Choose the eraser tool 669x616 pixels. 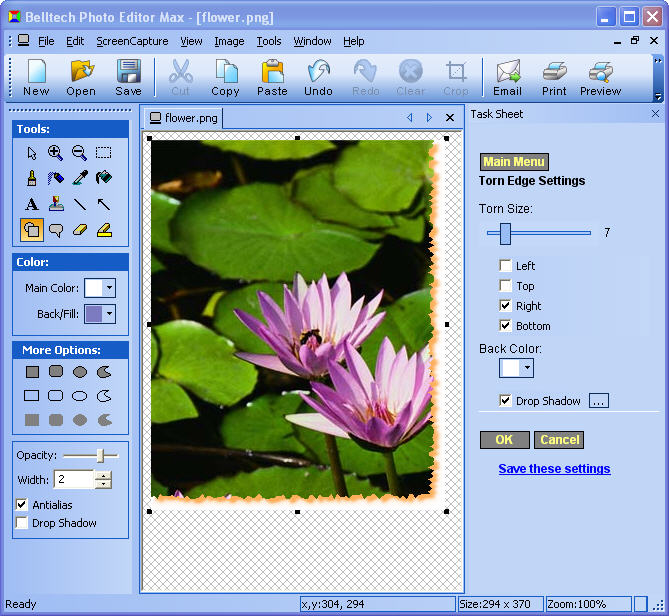79,230
